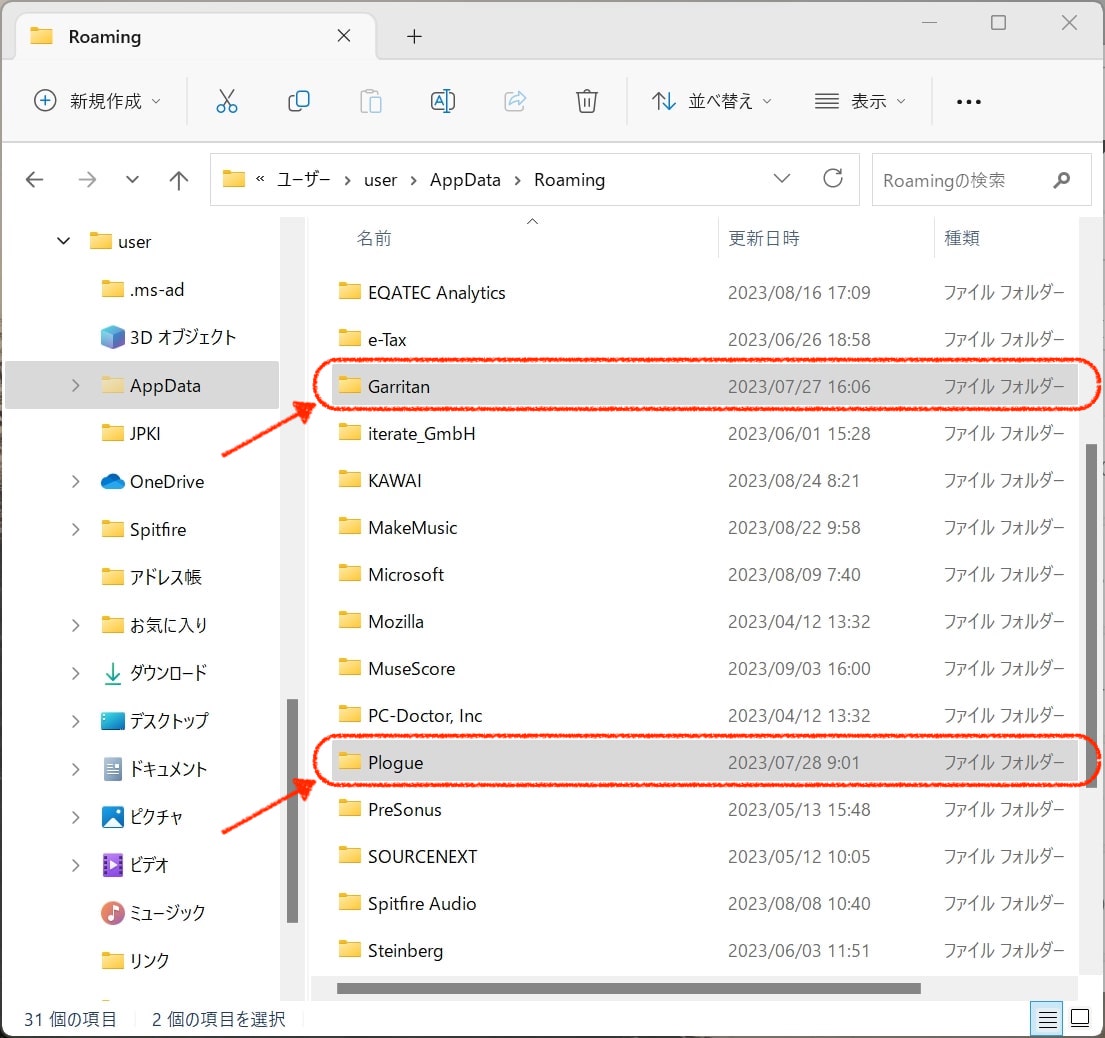Select the Steinberg folder
Image resolution: width=1105 pixels, height=1038 pixels.
pyautogui.click(x=405, y=951)
